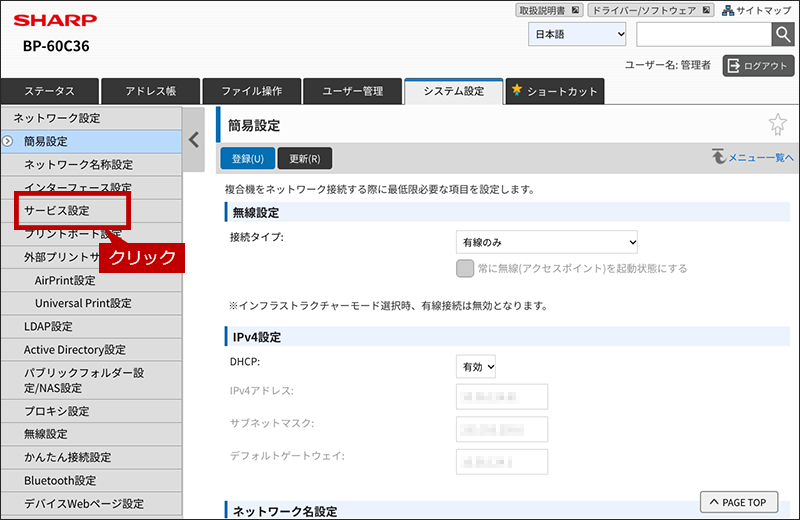Open LDAP設定 in the side menu

pyautogui.click(x=91, y=327)
